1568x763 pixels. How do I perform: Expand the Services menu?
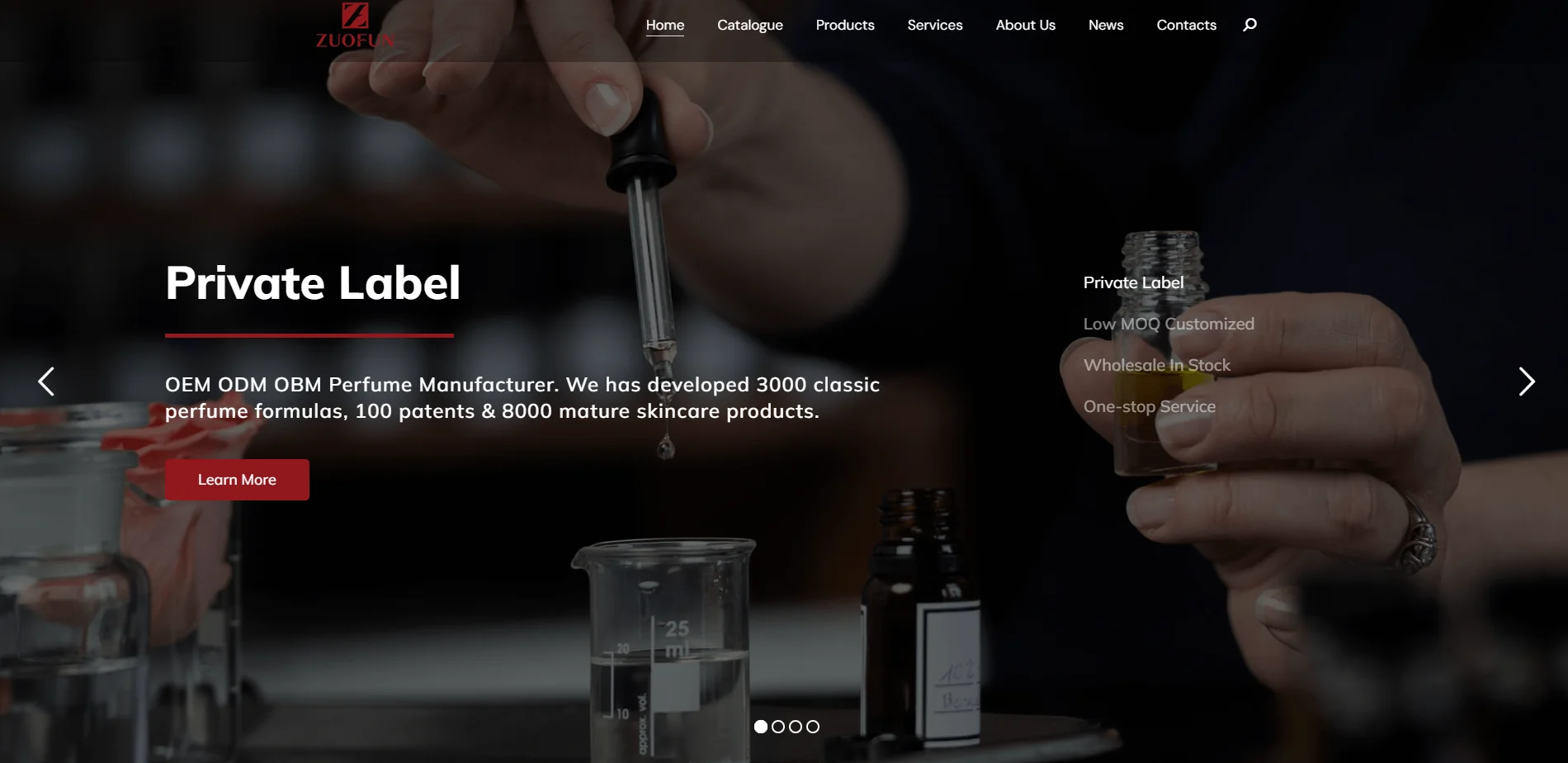click(935, 25)
